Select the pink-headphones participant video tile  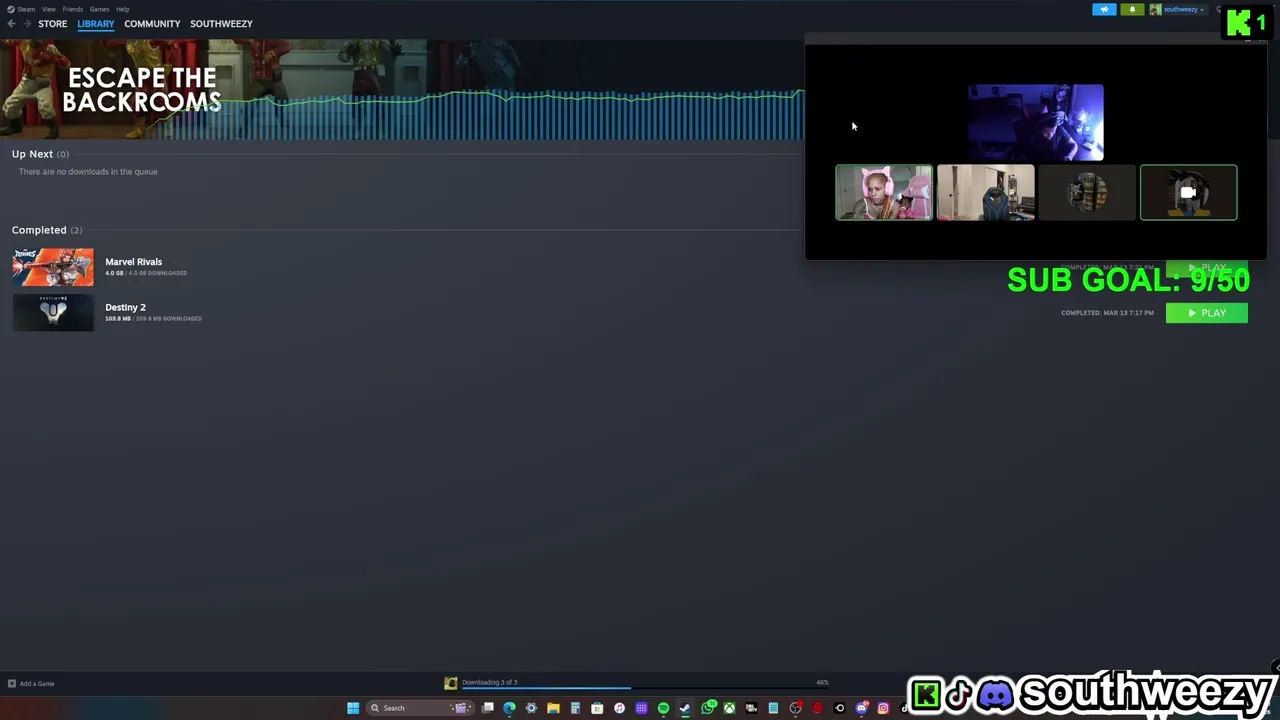[x=884, y=192]
